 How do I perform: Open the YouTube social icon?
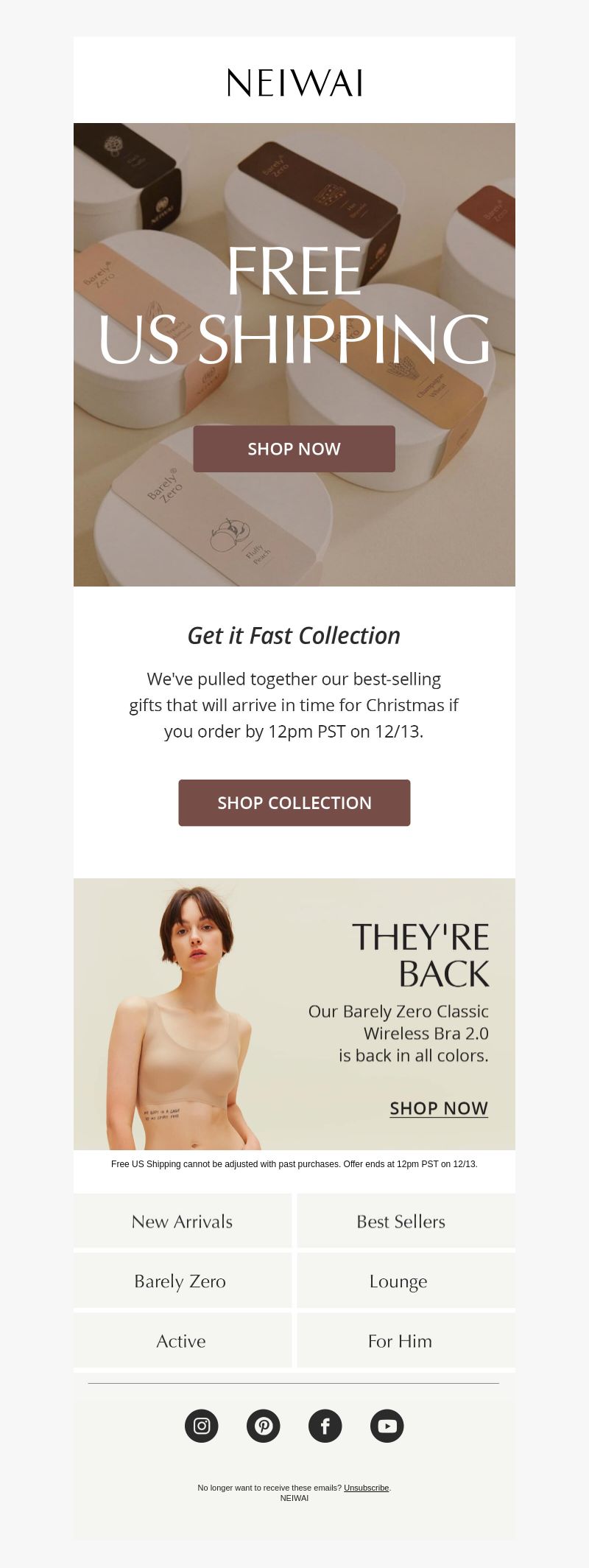(x=387, y=1425)
